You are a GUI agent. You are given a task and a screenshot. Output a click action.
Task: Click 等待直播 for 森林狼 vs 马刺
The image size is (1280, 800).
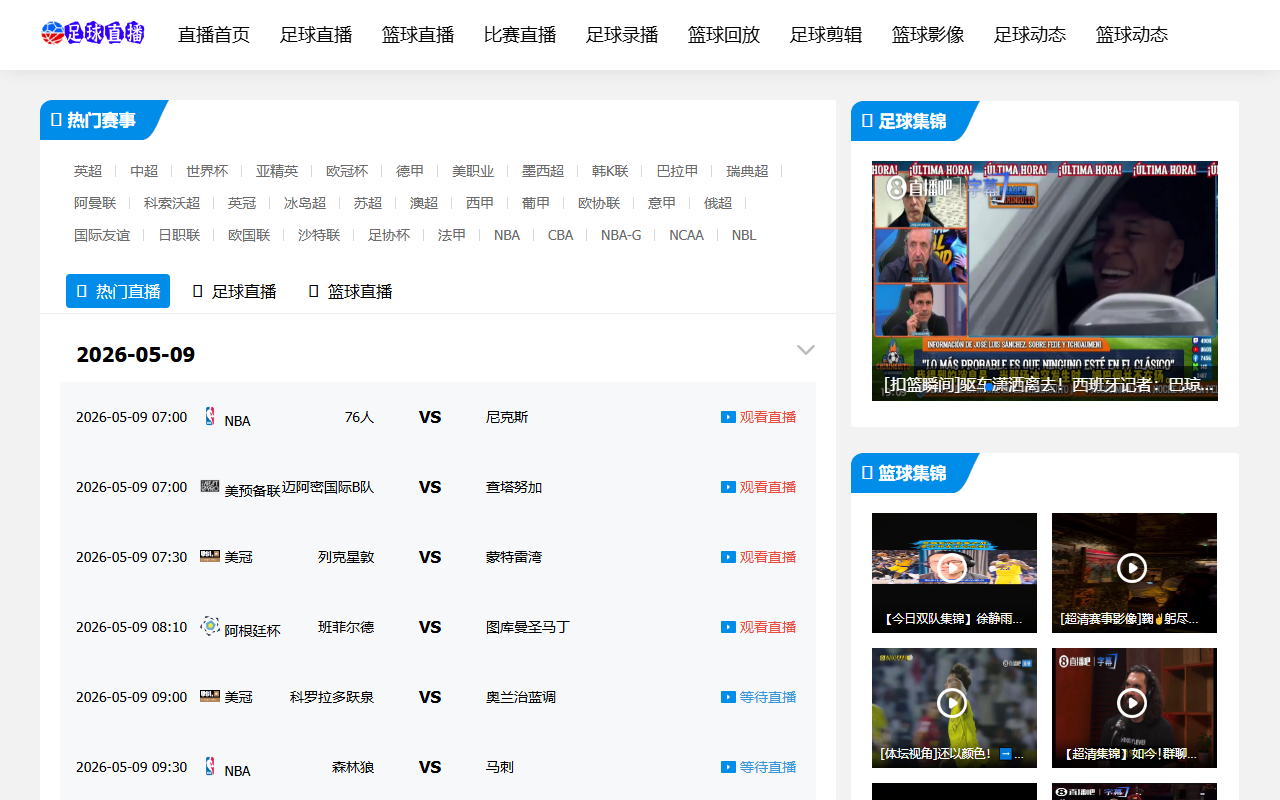click(768, 767)
